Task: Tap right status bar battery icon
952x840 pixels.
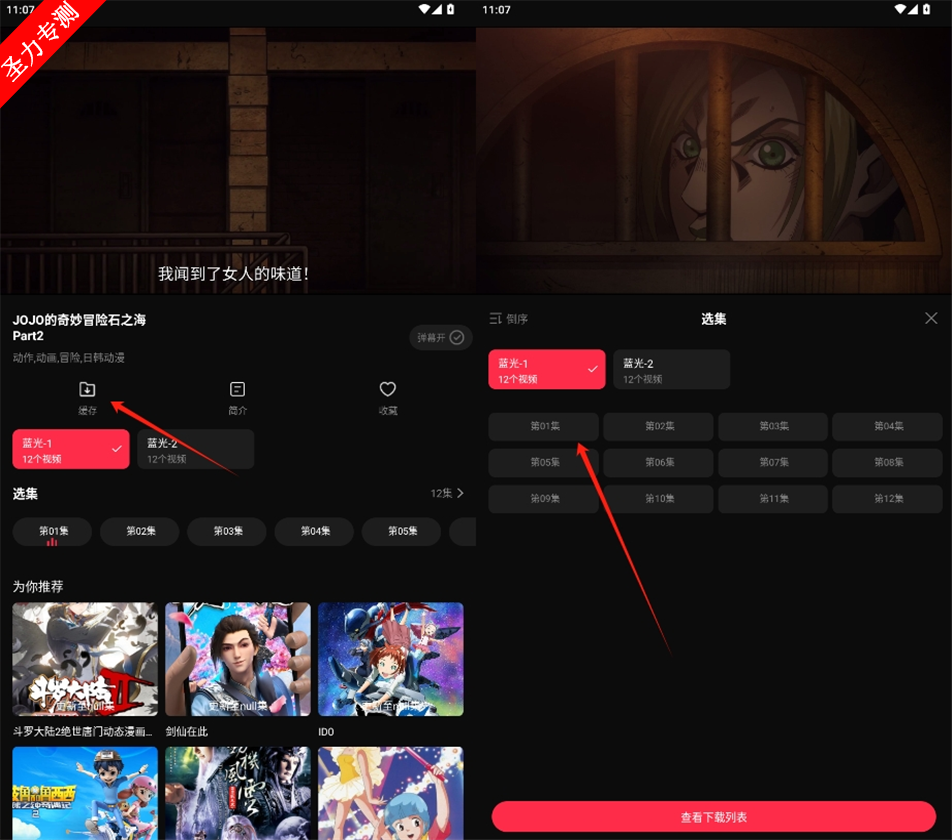Action: tap(926, 9)
